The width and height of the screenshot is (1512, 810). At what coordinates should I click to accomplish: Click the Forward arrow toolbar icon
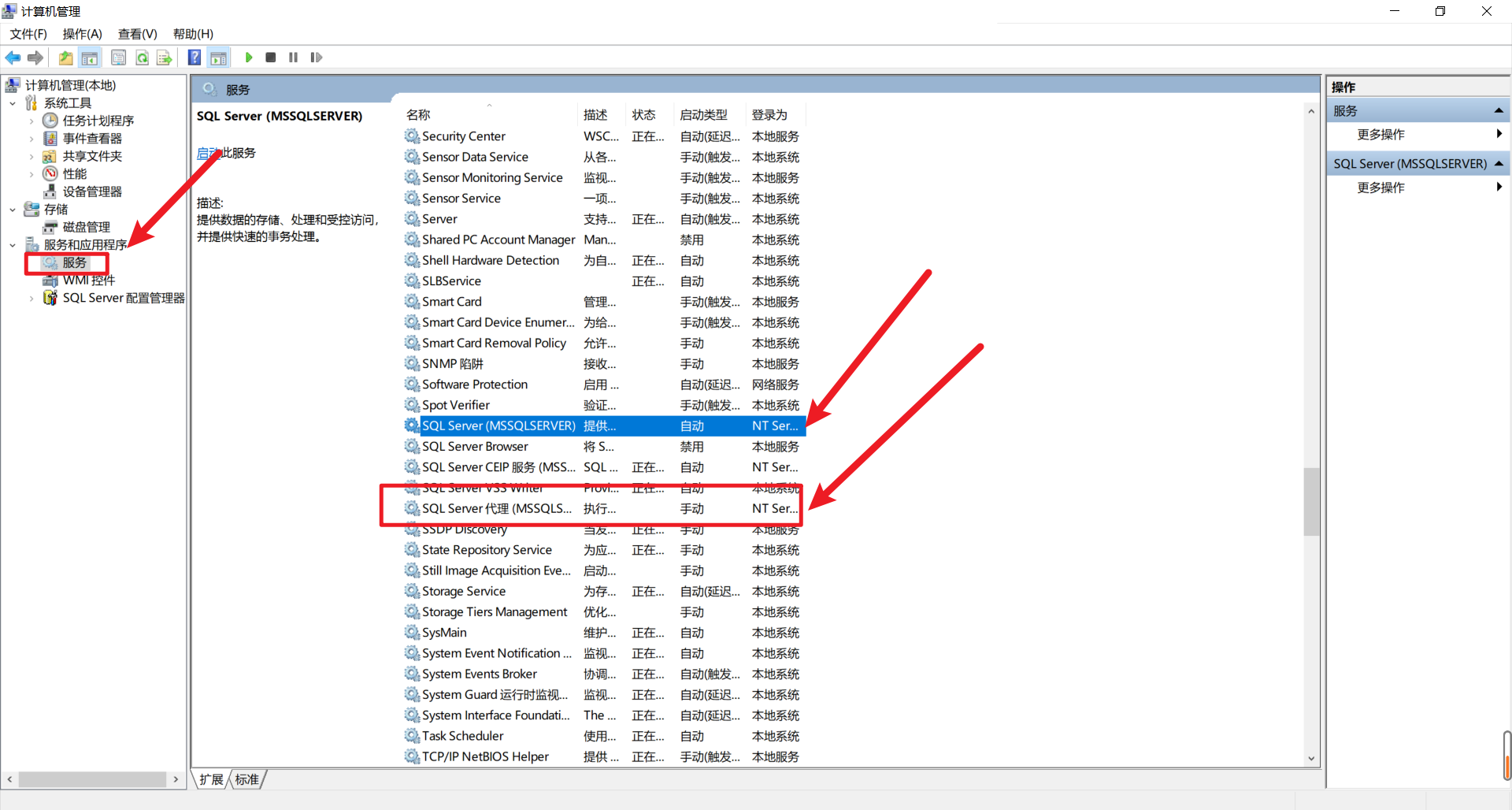(35, 58)
